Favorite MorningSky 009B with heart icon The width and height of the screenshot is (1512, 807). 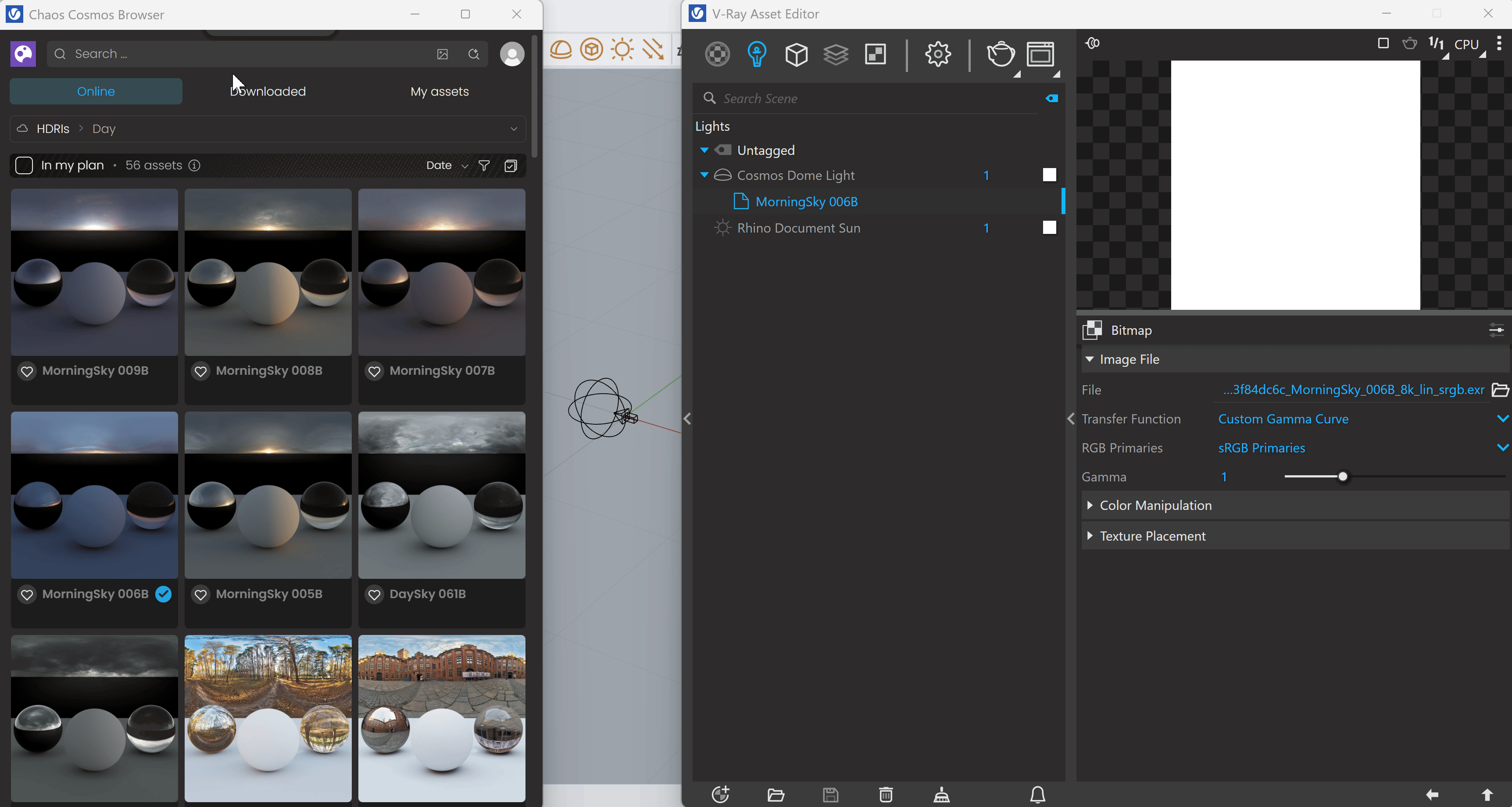[26, 371]
